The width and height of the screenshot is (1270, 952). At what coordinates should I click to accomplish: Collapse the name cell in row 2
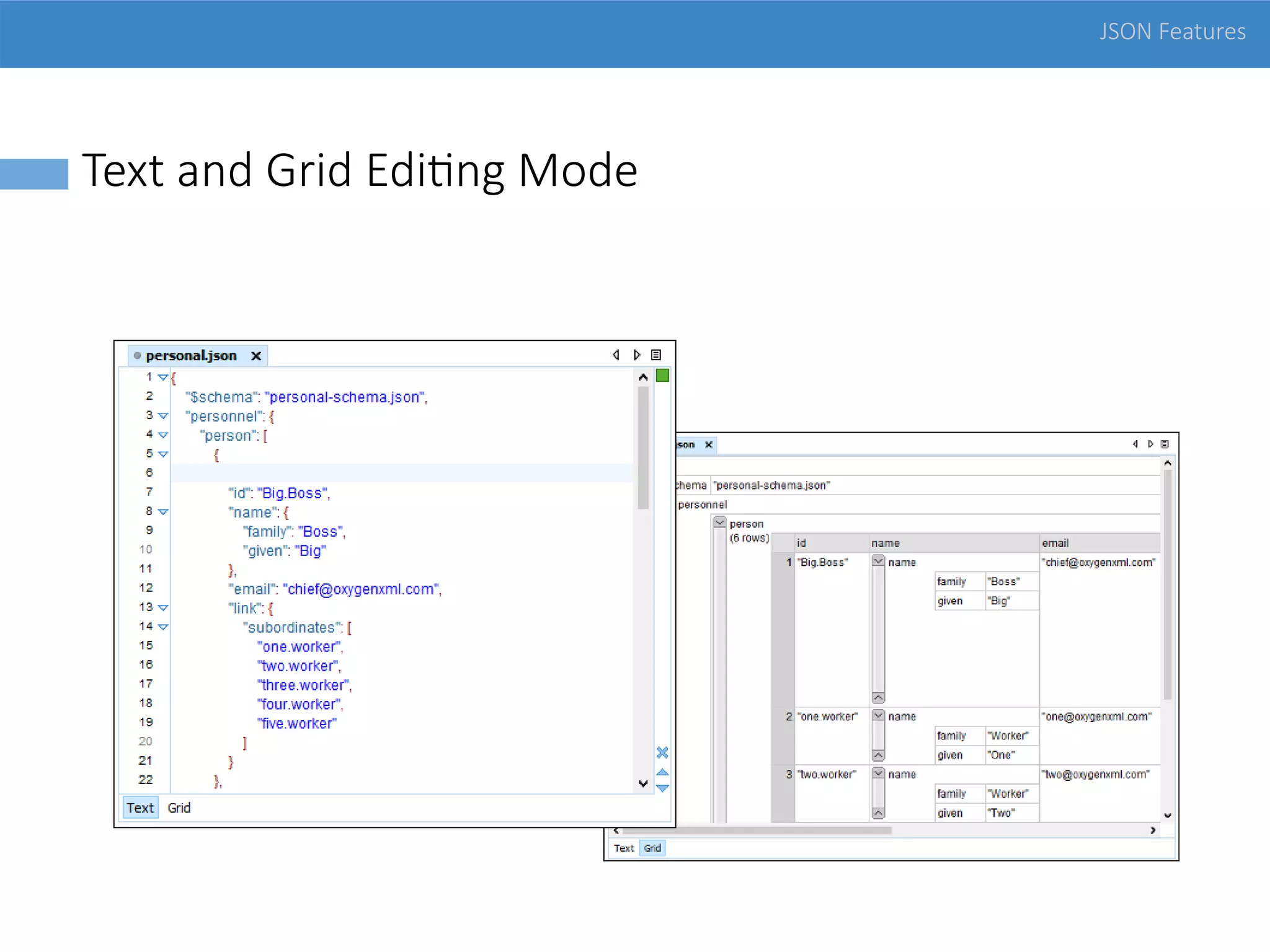878,715
